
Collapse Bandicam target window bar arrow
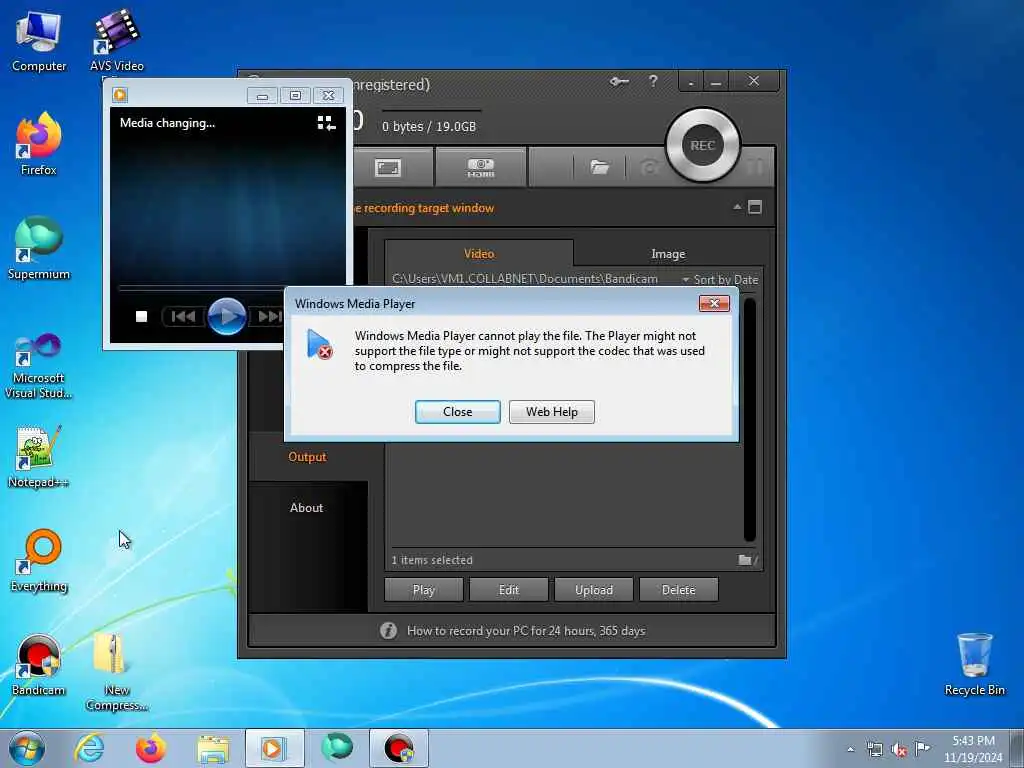737,207
